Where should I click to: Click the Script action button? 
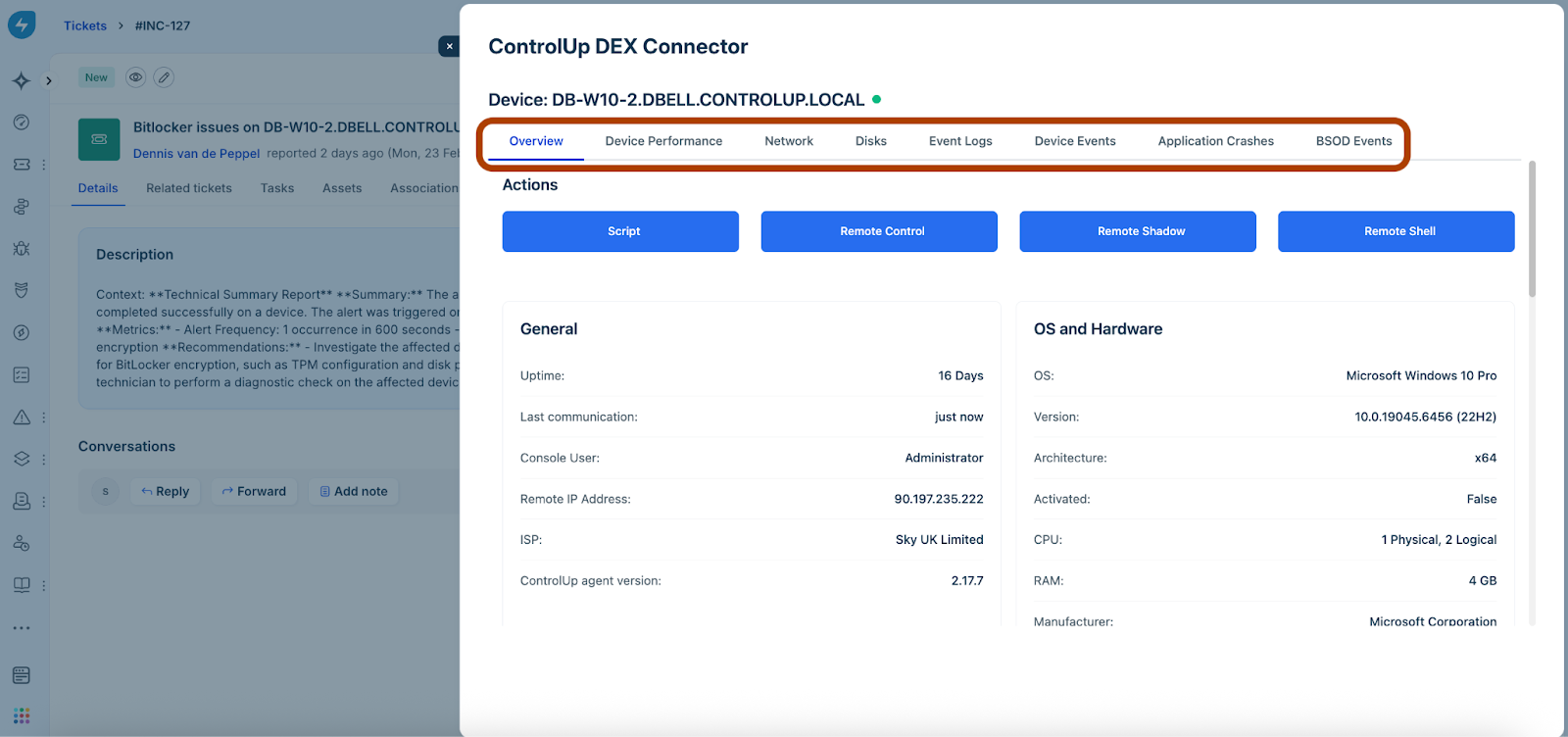tap(620, 231)
